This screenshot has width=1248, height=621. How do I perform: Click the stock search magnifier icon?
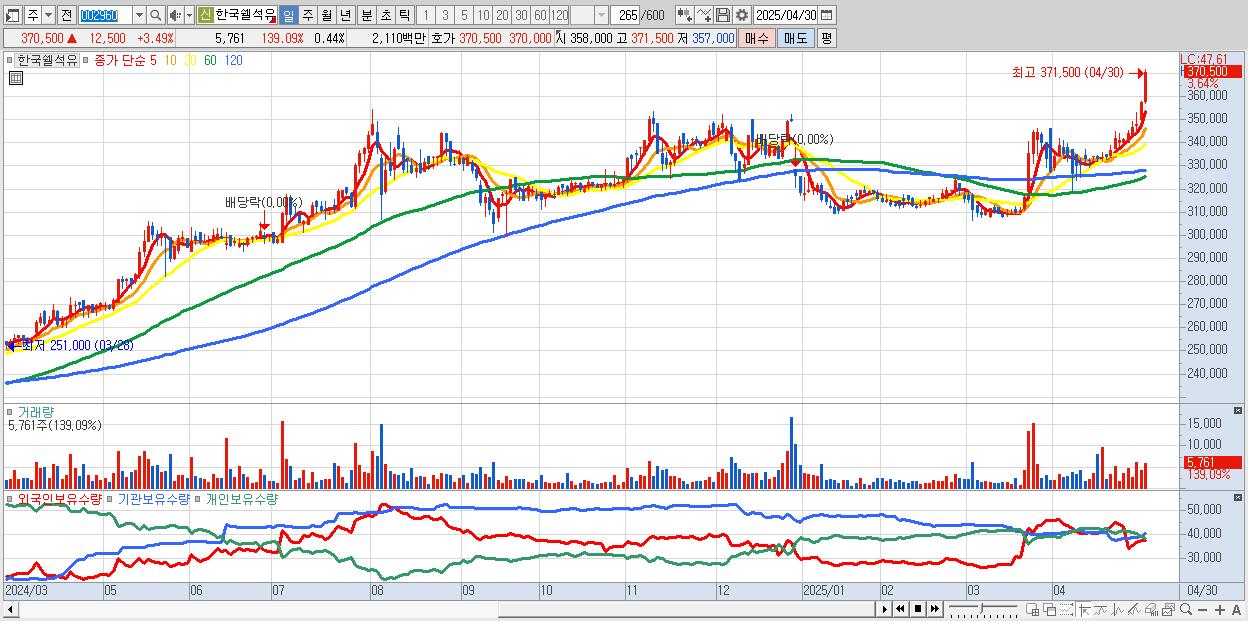coord(156,15)
